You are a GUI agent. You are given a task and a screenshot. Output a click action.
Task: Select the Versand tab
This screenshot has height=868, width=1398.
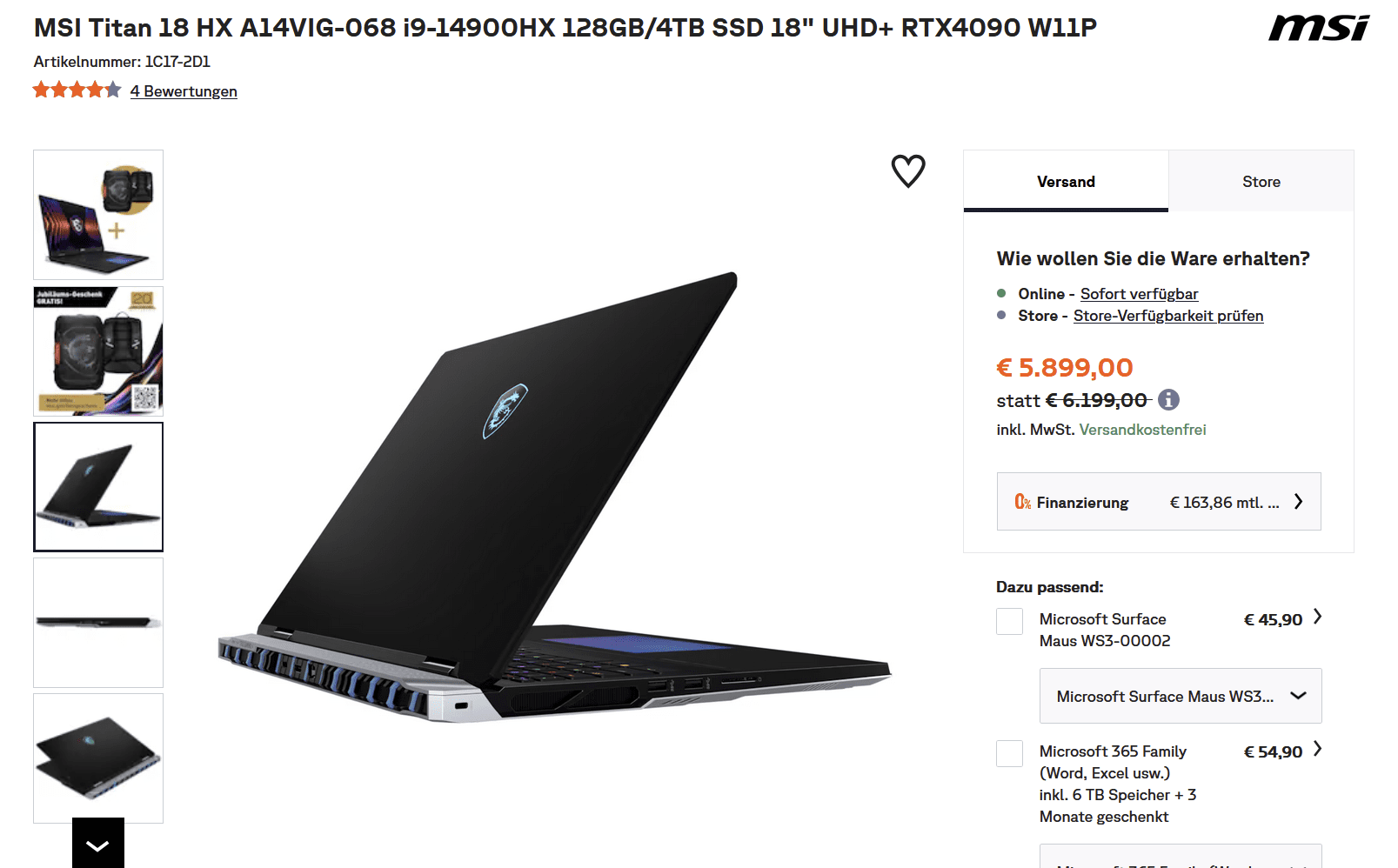tap(1066, 181)
